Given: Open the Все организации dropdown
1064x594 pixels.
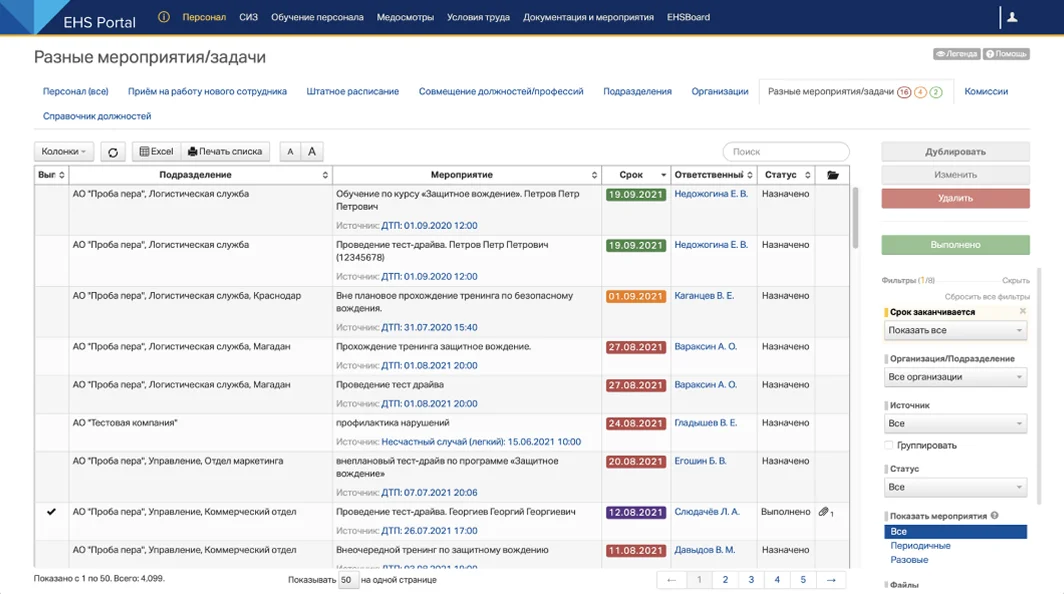Looking at the screenshot, I should coord(955,377).
